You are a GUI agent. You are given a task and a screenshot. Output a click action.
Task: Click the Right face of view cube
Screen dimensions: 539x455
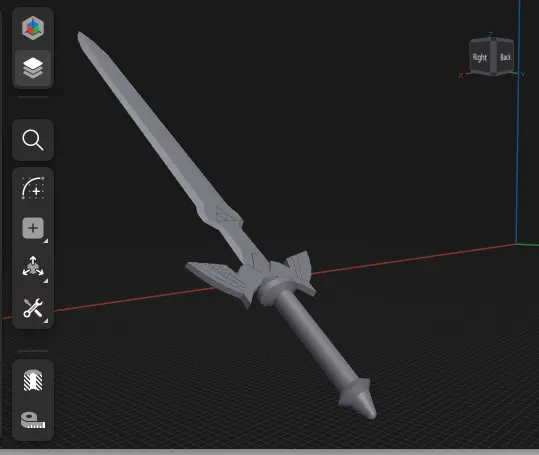pos(480,57)
